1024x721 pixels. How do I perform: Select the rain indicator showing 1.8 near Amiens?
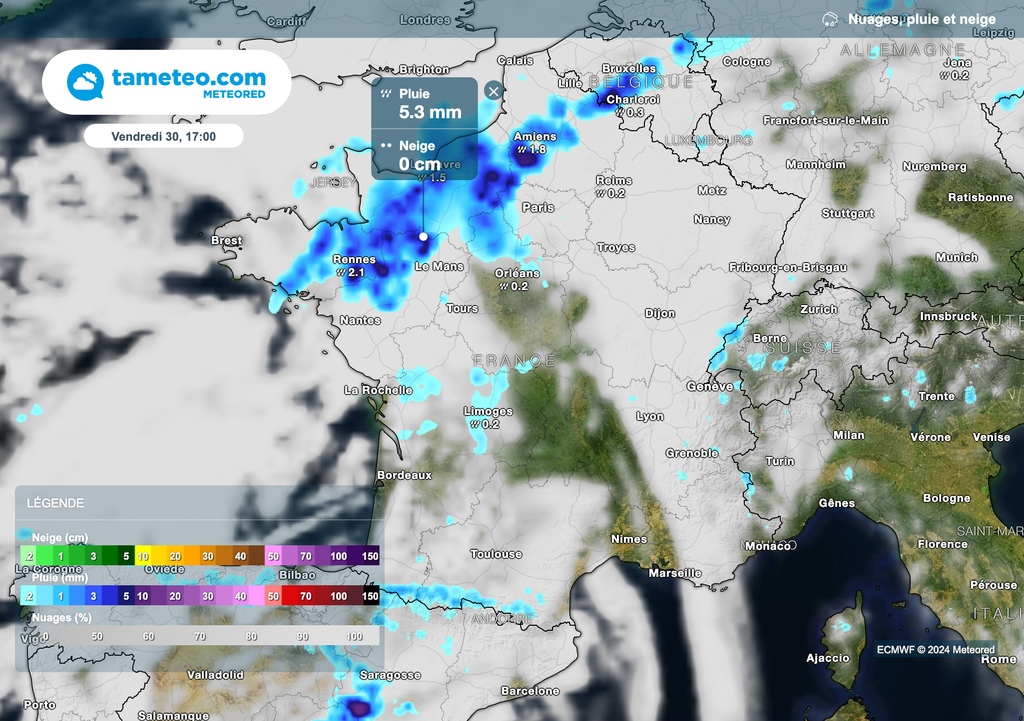[x=530, y=151]
